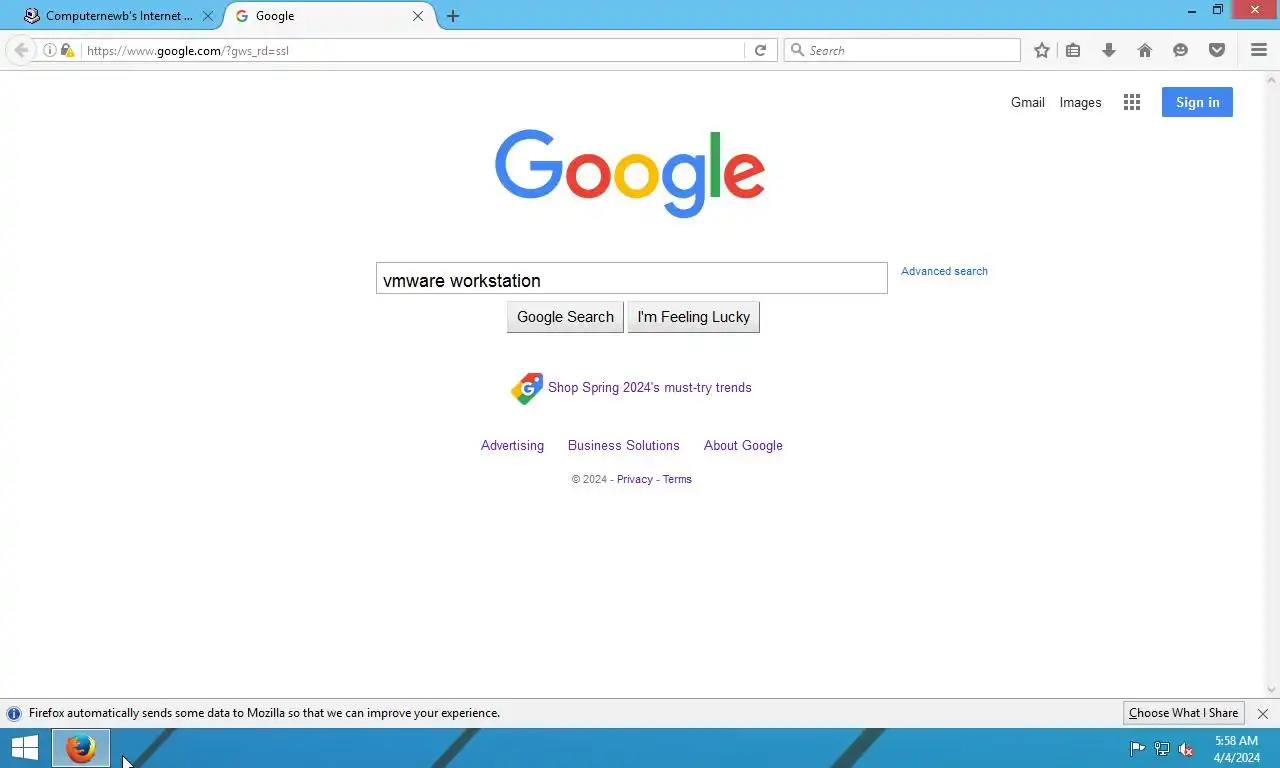
Task: Open About Google link
Action: [x=743, y=446]
